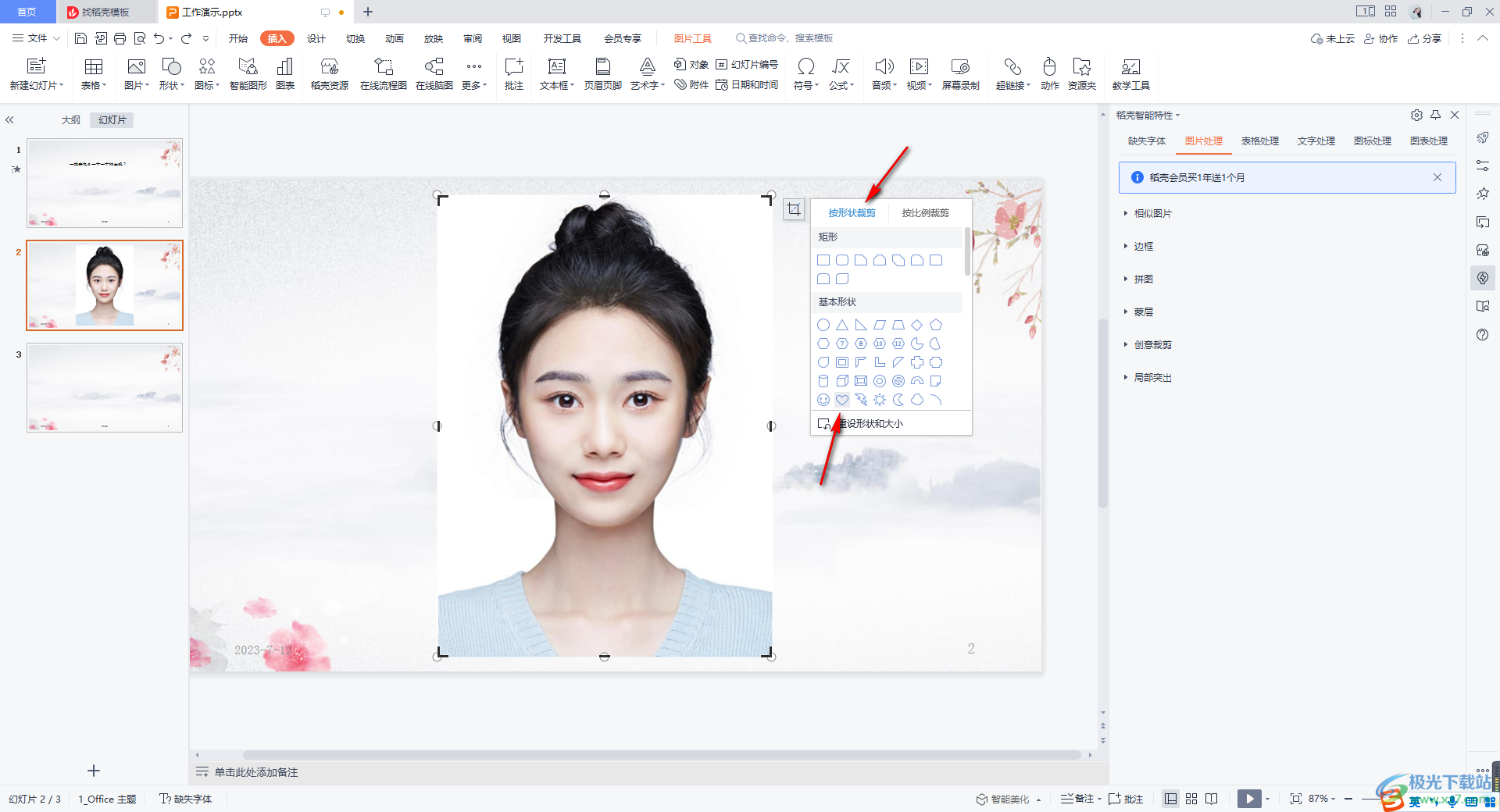Viewport: 1500px width, 812px height.
Task: Open the 文件 menu
Action: [37, 38]
